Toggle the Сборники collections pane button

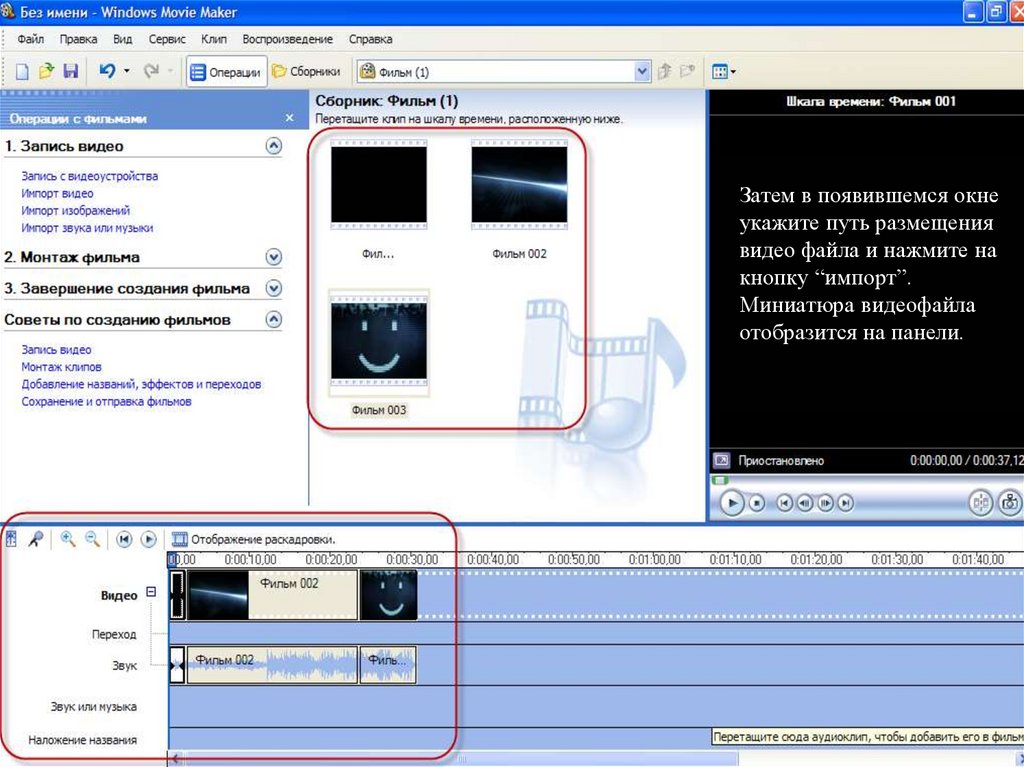tap(306, 72)
